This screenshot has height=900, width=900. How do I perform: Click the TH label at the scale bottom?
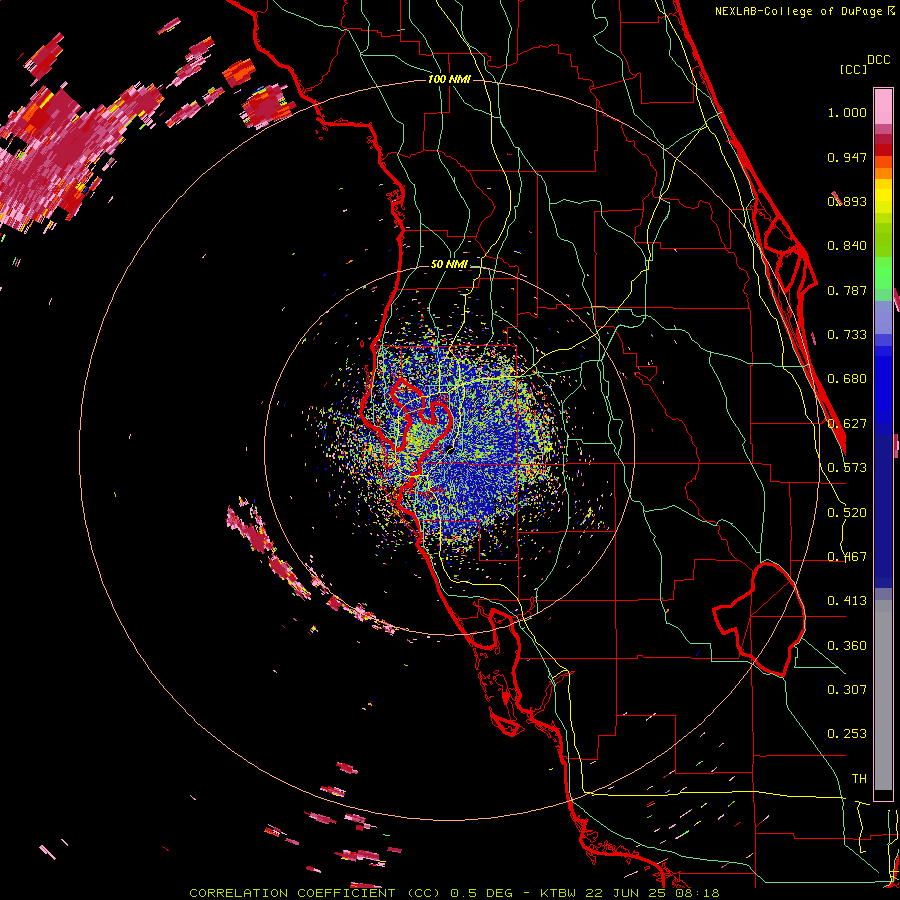tap(859, 778)
